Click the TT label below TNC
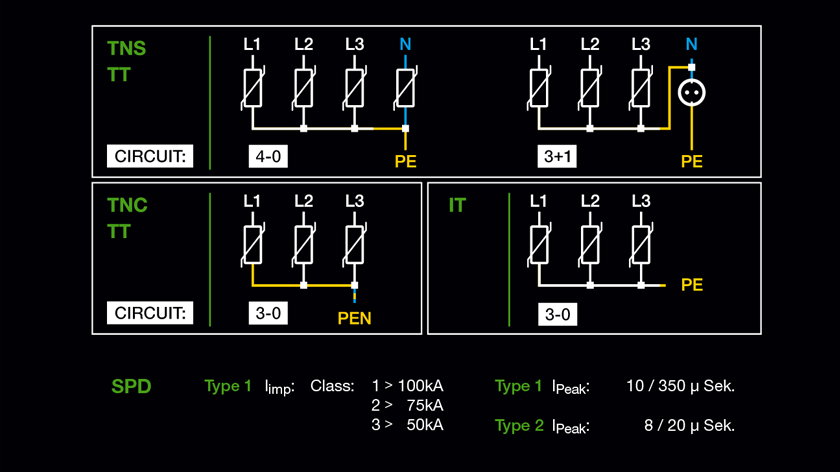Screen dimensions: 840x472 pyautogui.click(x=118, y=231)
